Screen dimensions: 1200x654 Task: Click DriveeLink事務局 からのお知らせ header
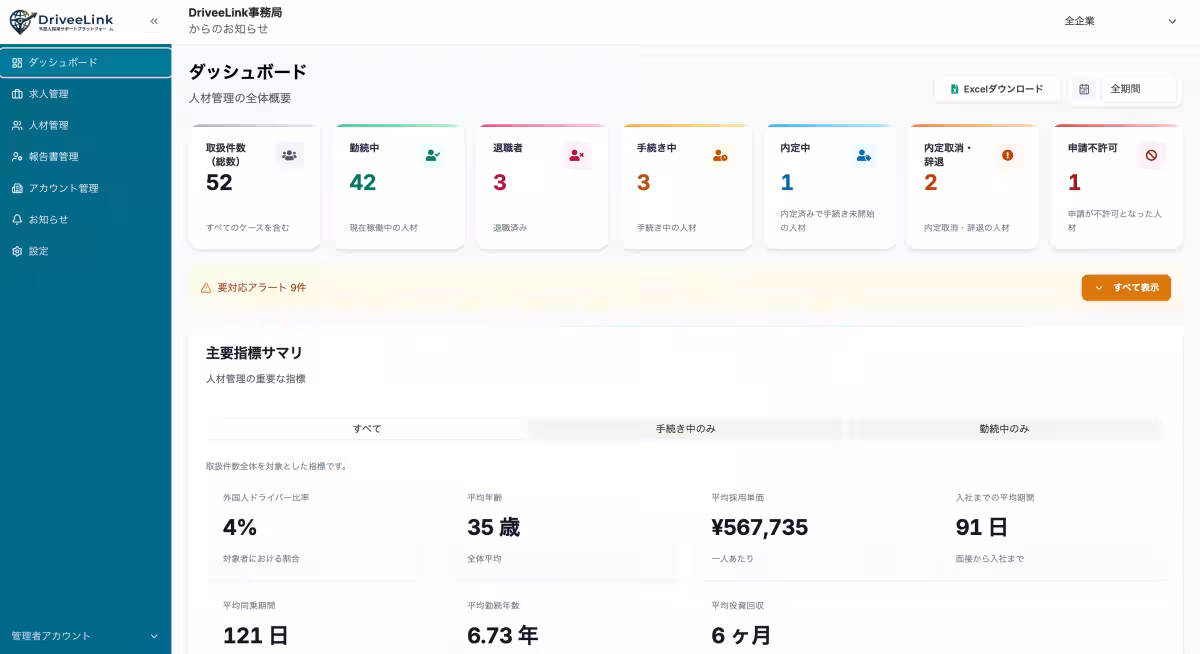[x=235, y=21]
